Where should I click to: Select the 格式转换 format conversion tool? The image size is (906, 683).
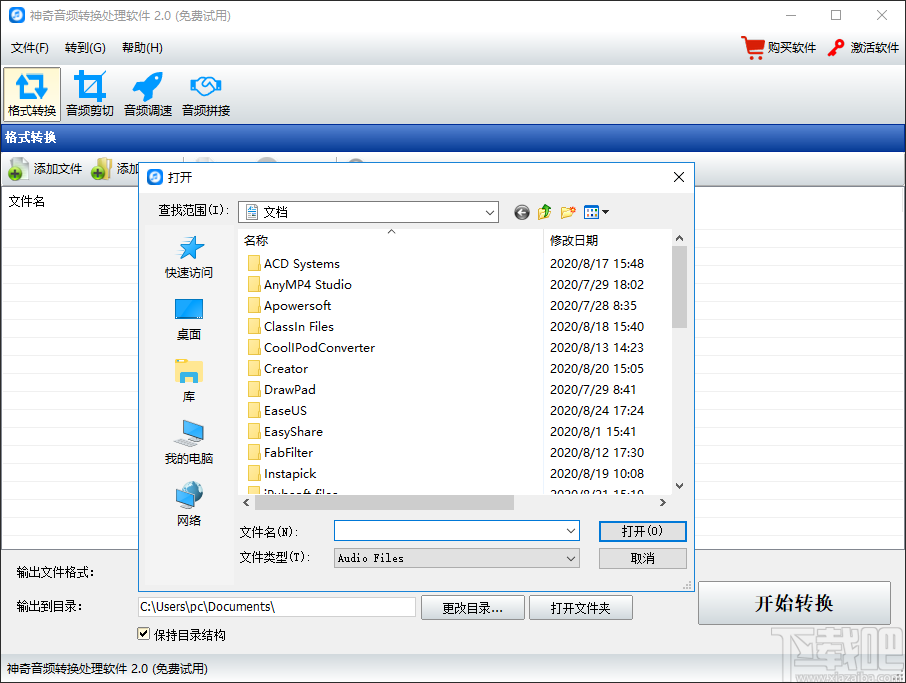tap(32, 94)
